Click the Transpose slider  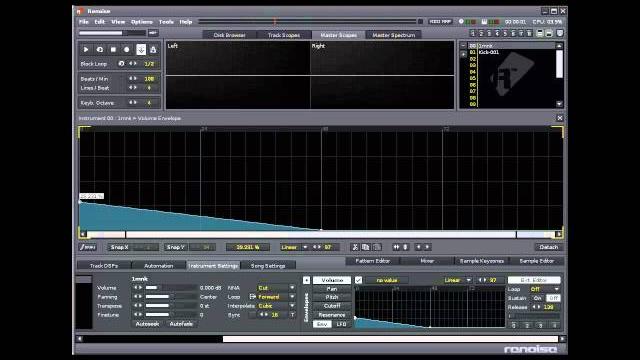click(171, 305)
